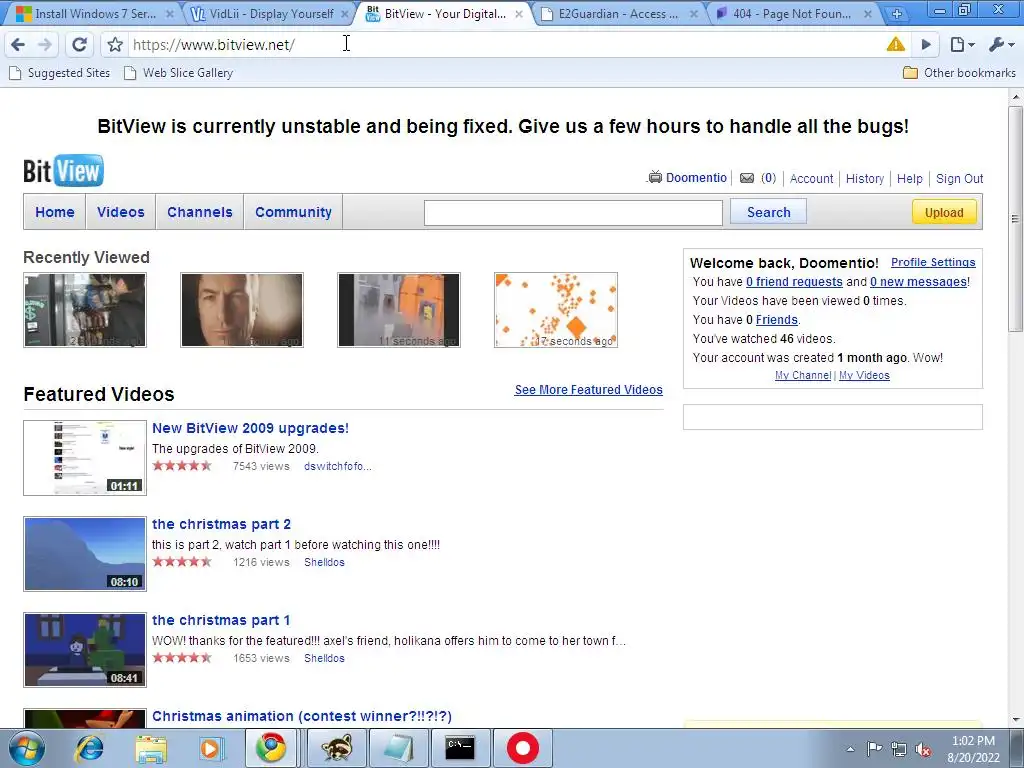Click the page vertical scrollbar
Screen dimensions: 1024x768
tap(1015, 218)
